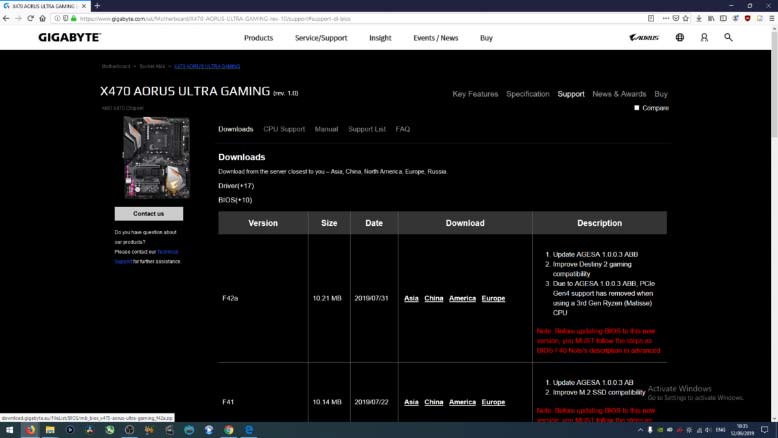The image size is (778, 438).
Task: Open Windows Start menu
Action: tap(9, 429)
